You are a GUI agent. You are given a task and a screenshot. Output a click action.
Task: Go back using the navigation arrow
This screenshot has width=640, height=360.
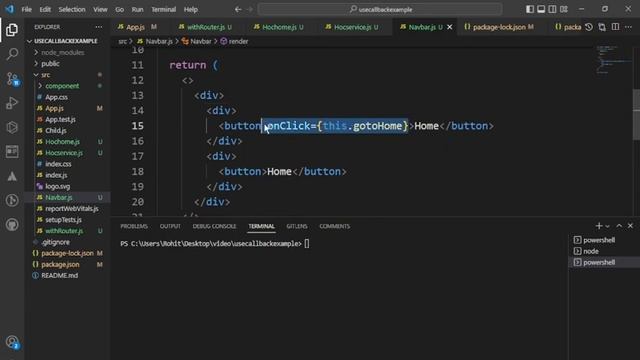[x=238, y=9]
